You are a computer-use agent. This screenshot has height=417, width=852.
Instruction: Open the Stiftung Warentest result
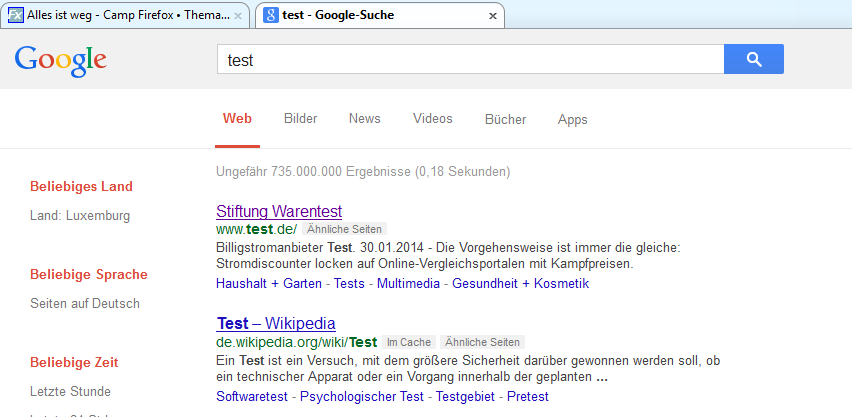pos(279,211)
